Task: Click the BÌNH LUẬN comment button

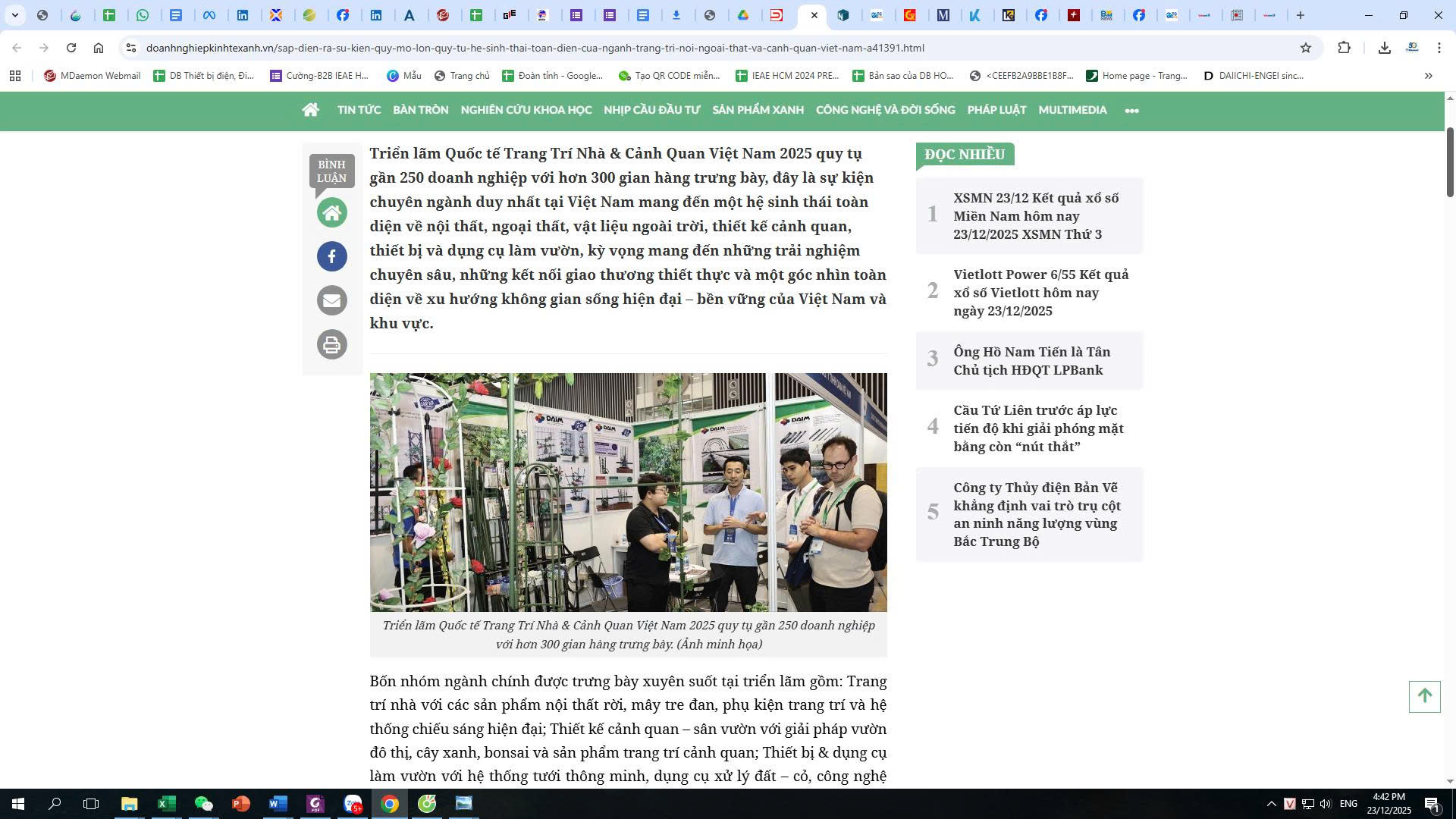Action: tap(331, 171)
